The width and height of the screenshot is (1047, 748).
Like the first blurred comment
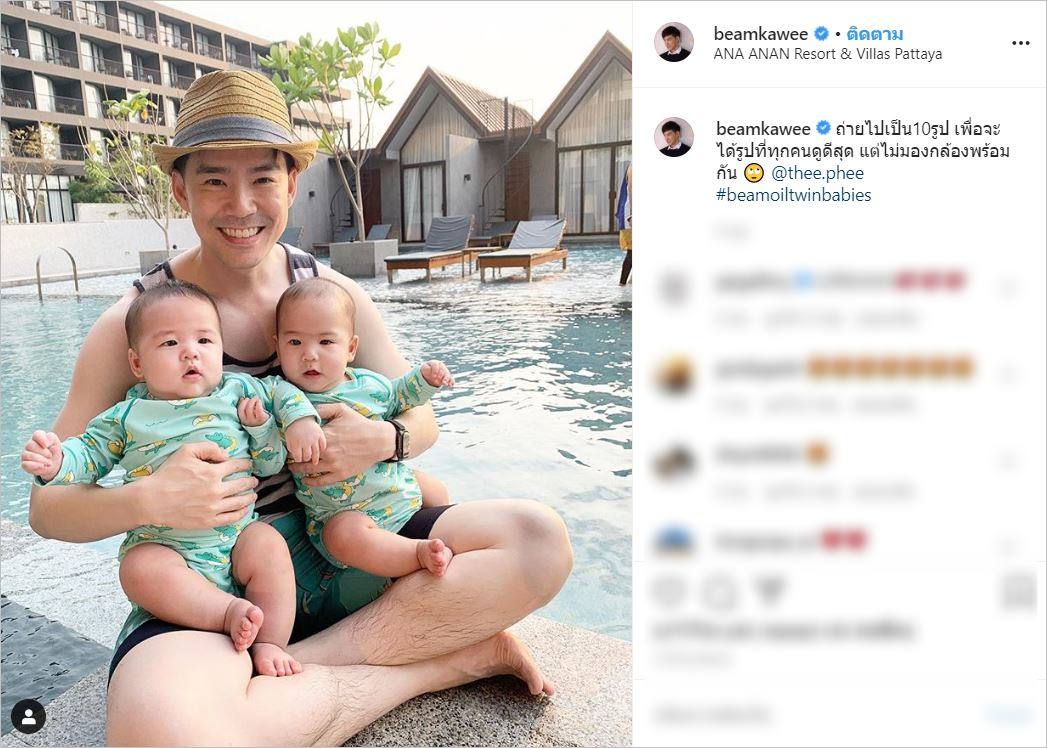tap(1007, 289)
